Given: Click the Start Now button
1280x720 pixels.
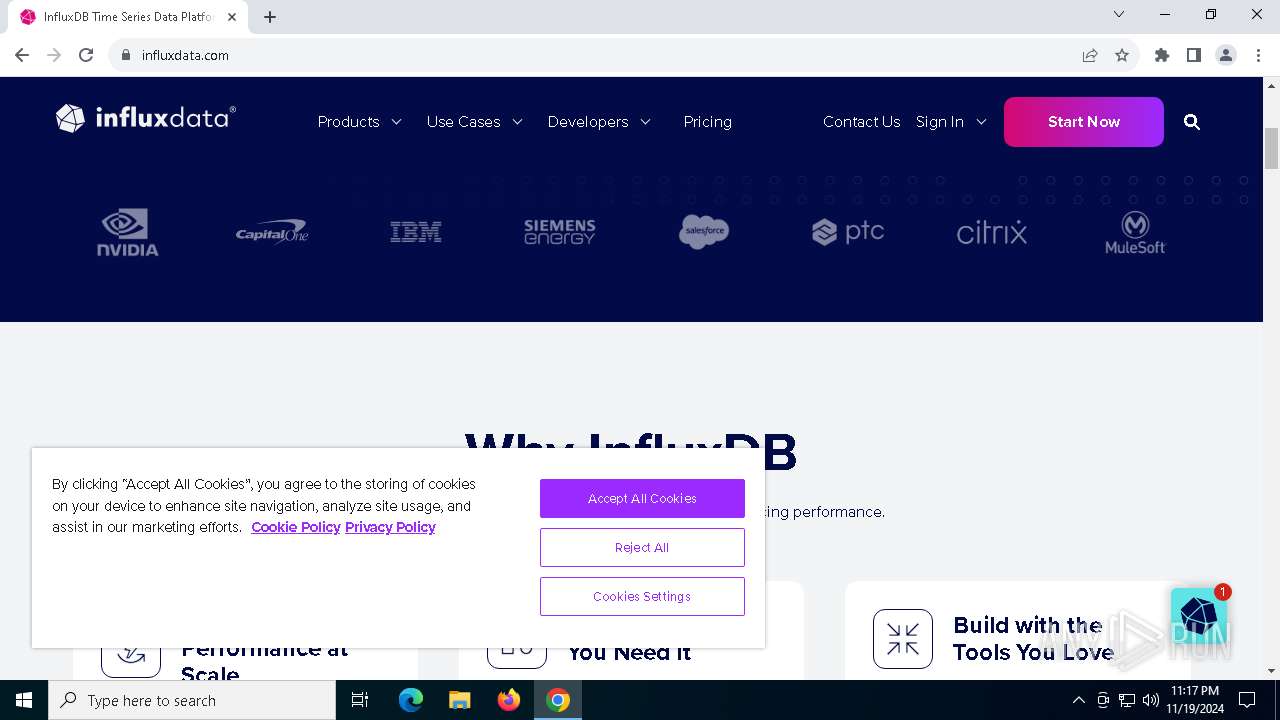Looking at the screenshot, I should click(x=1084, y=122).
